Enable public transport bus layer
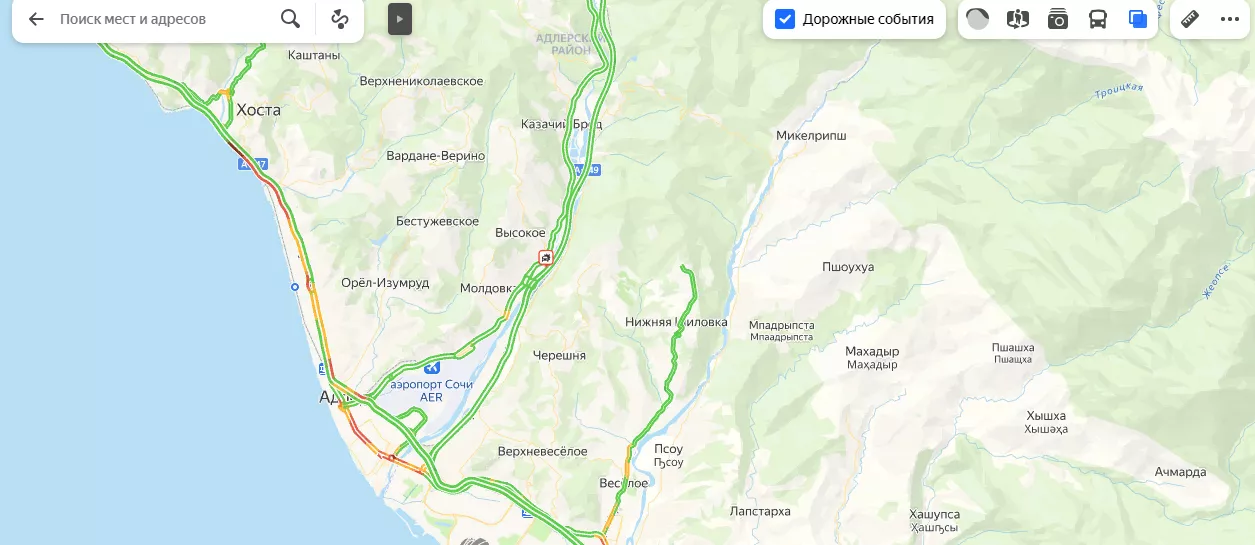The width and height of the screenshot is (1255, 545). (x=1097, y=19)
